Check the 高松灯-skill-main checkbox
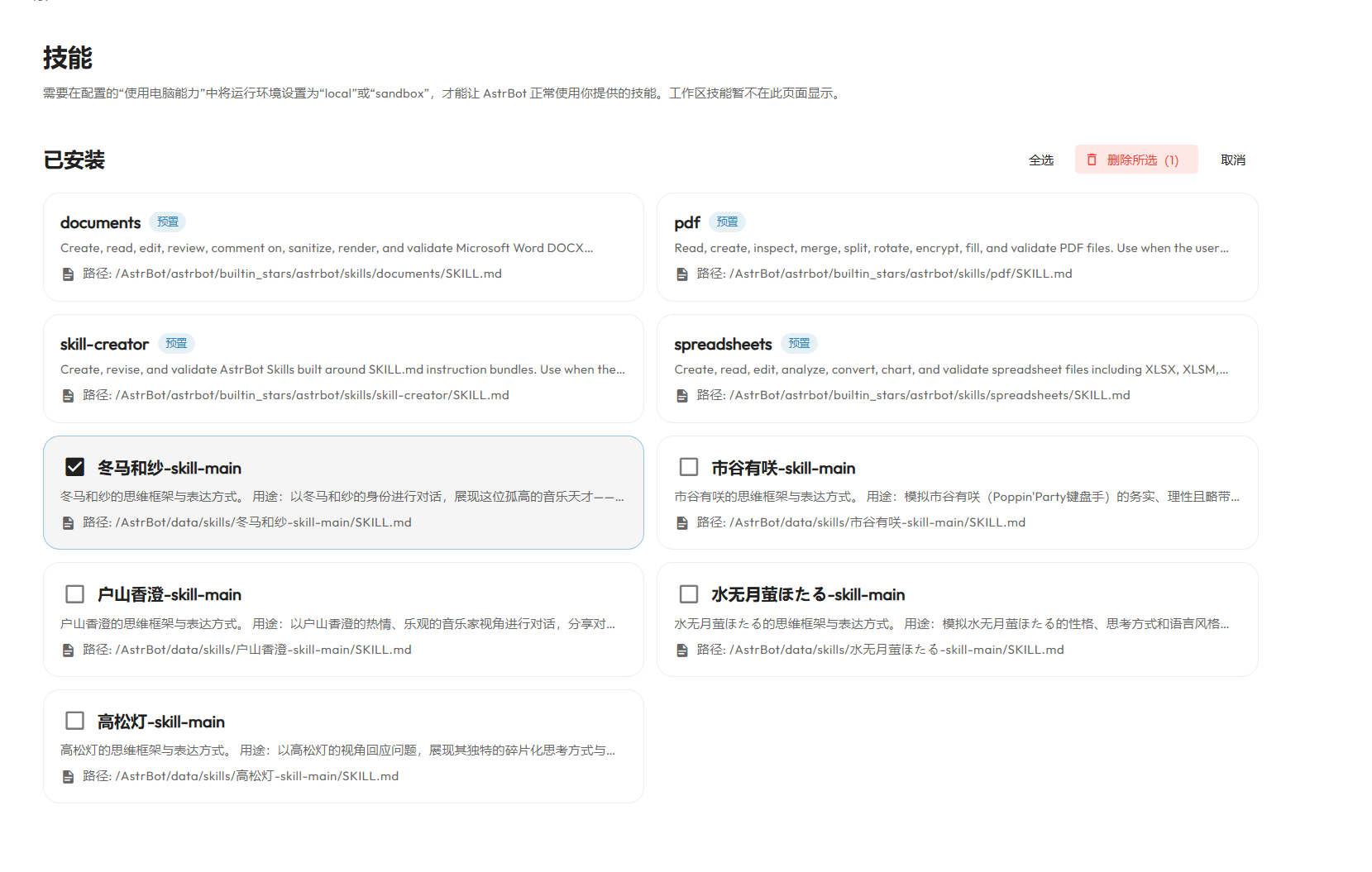The image size is (1372, 872). tap(74, 721)
